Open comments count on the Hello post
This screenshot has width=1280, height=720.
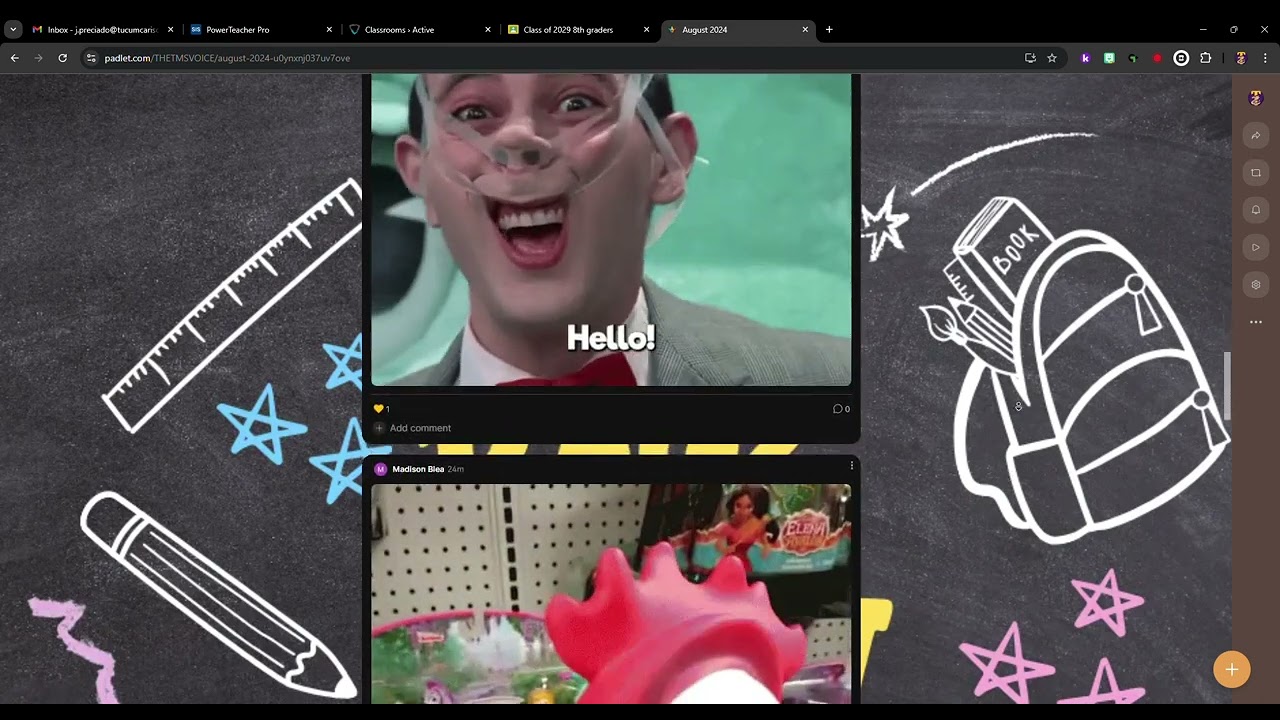(841, 409)
